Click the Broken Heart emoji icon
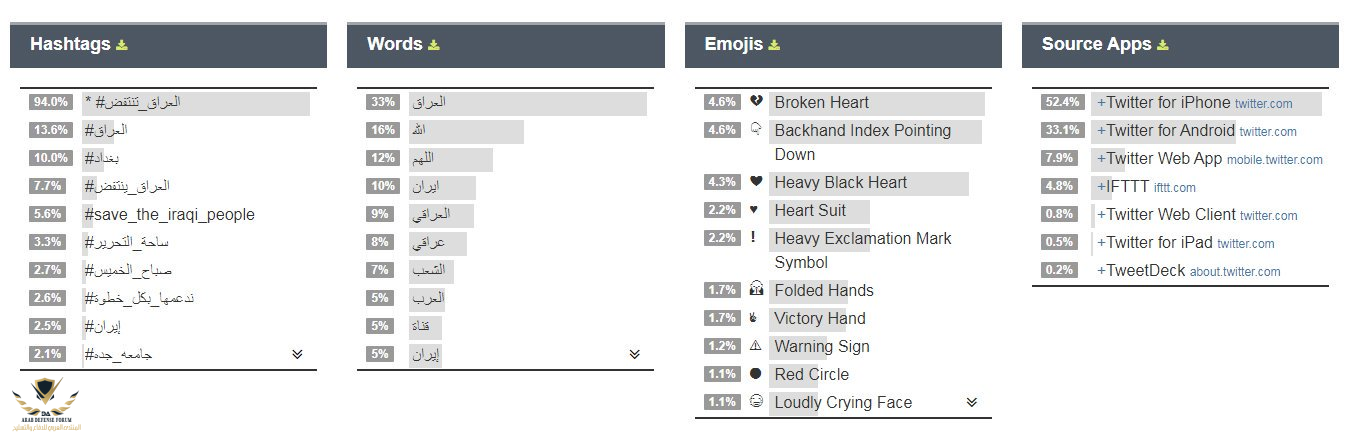Image resolution: width=1349 pixels, height=433 pixels. pyautogui.click(x=757, y=102)
